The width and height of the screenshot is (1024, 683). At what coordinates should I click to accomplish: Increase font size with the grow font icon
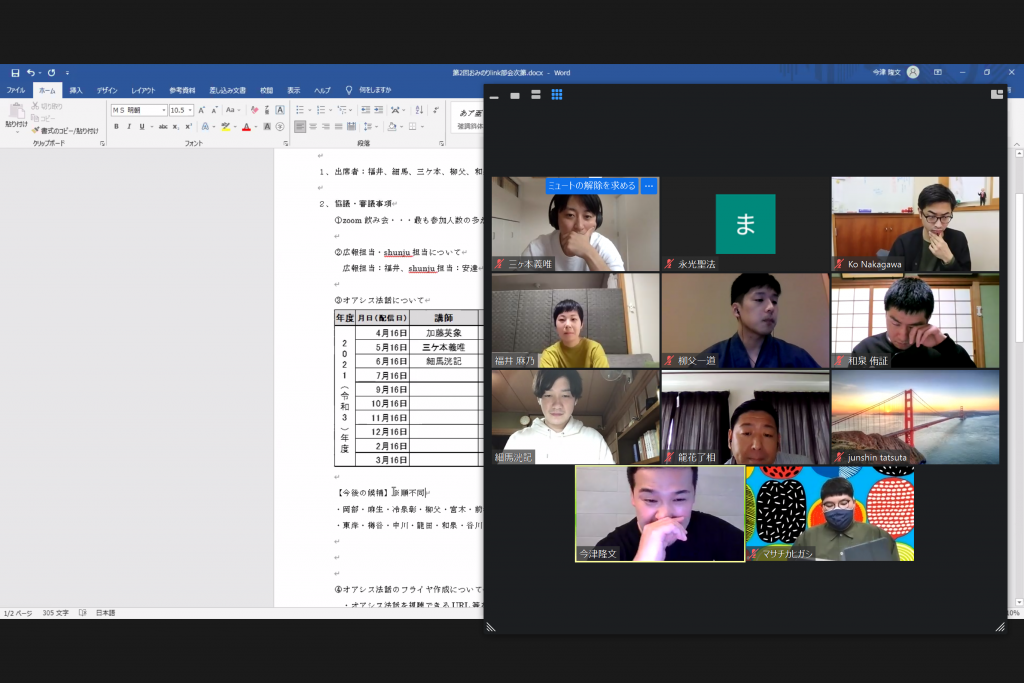201,110
